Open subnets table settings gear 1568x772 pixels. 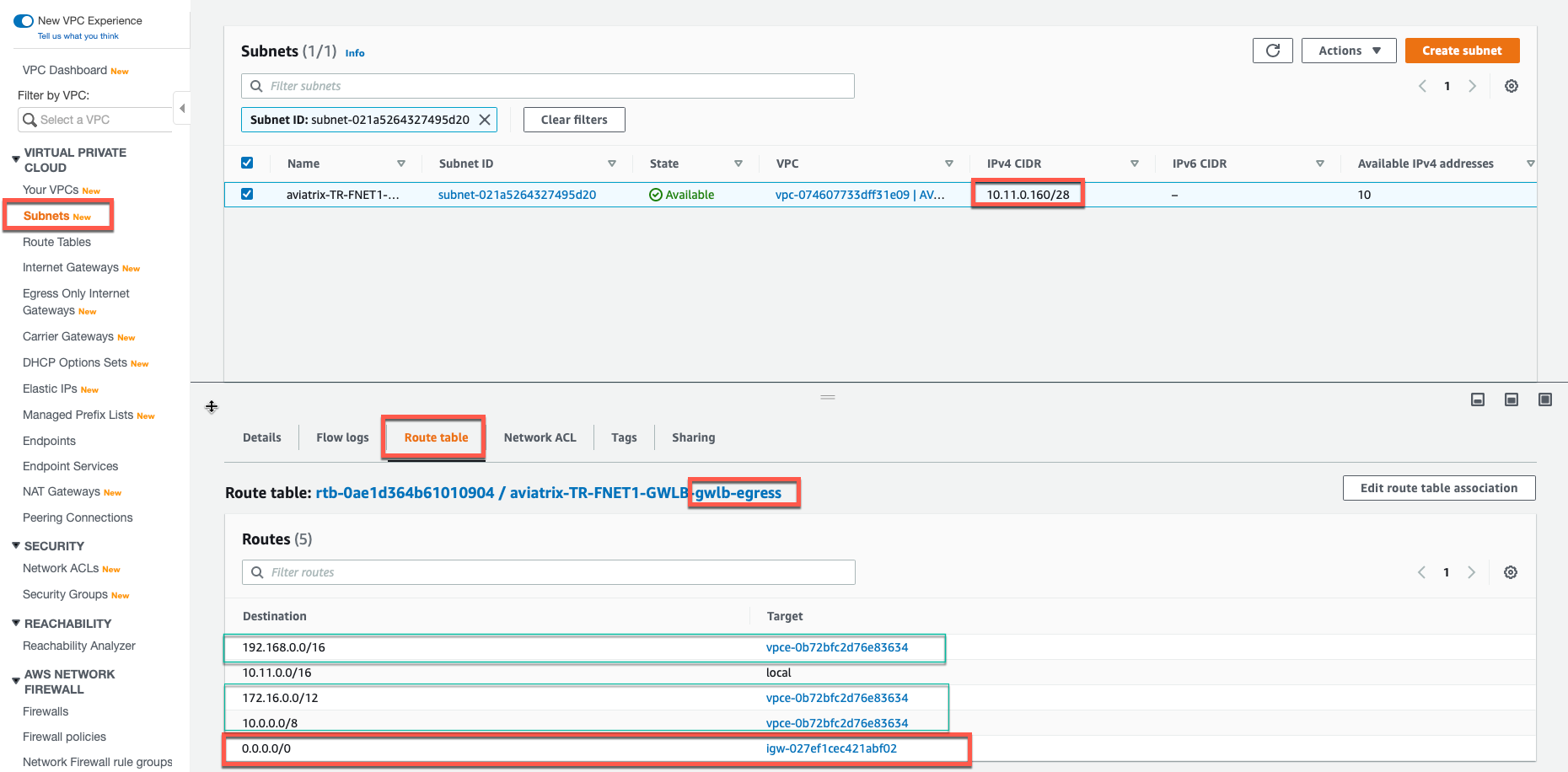coord(1511,86)
